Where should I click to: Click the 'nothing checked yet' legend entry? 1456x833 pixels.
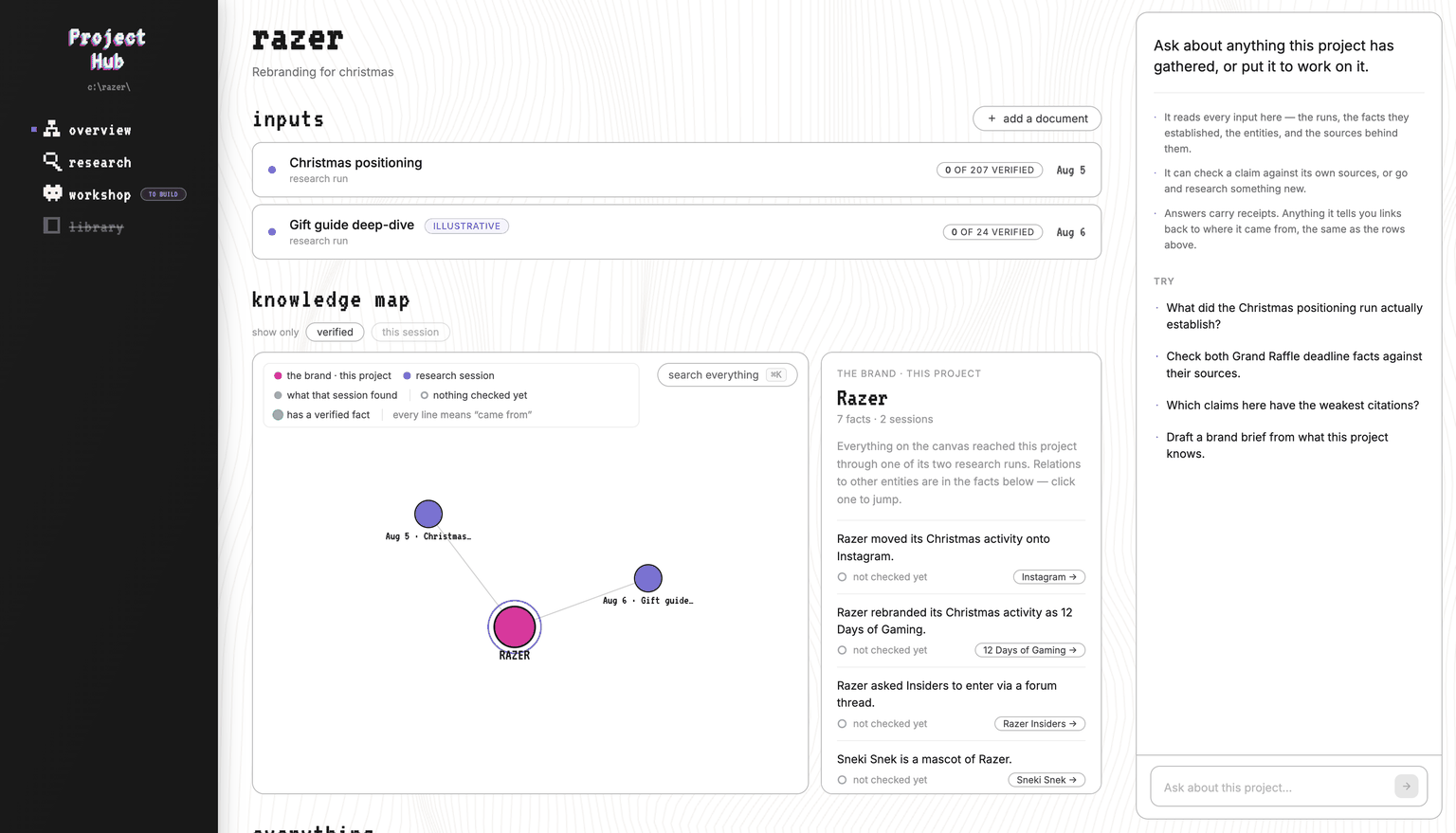coord(474,395)
